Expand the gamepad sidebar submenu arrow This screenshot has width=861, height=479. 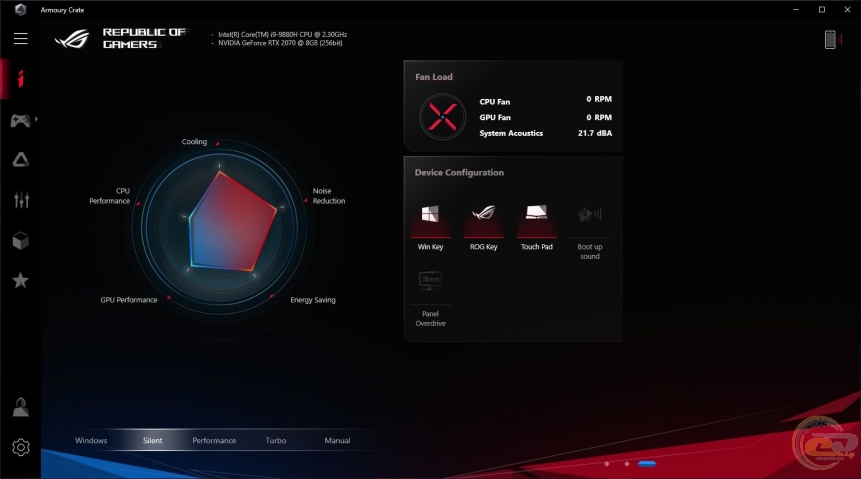pyautogui.click(x=36, y=119)
